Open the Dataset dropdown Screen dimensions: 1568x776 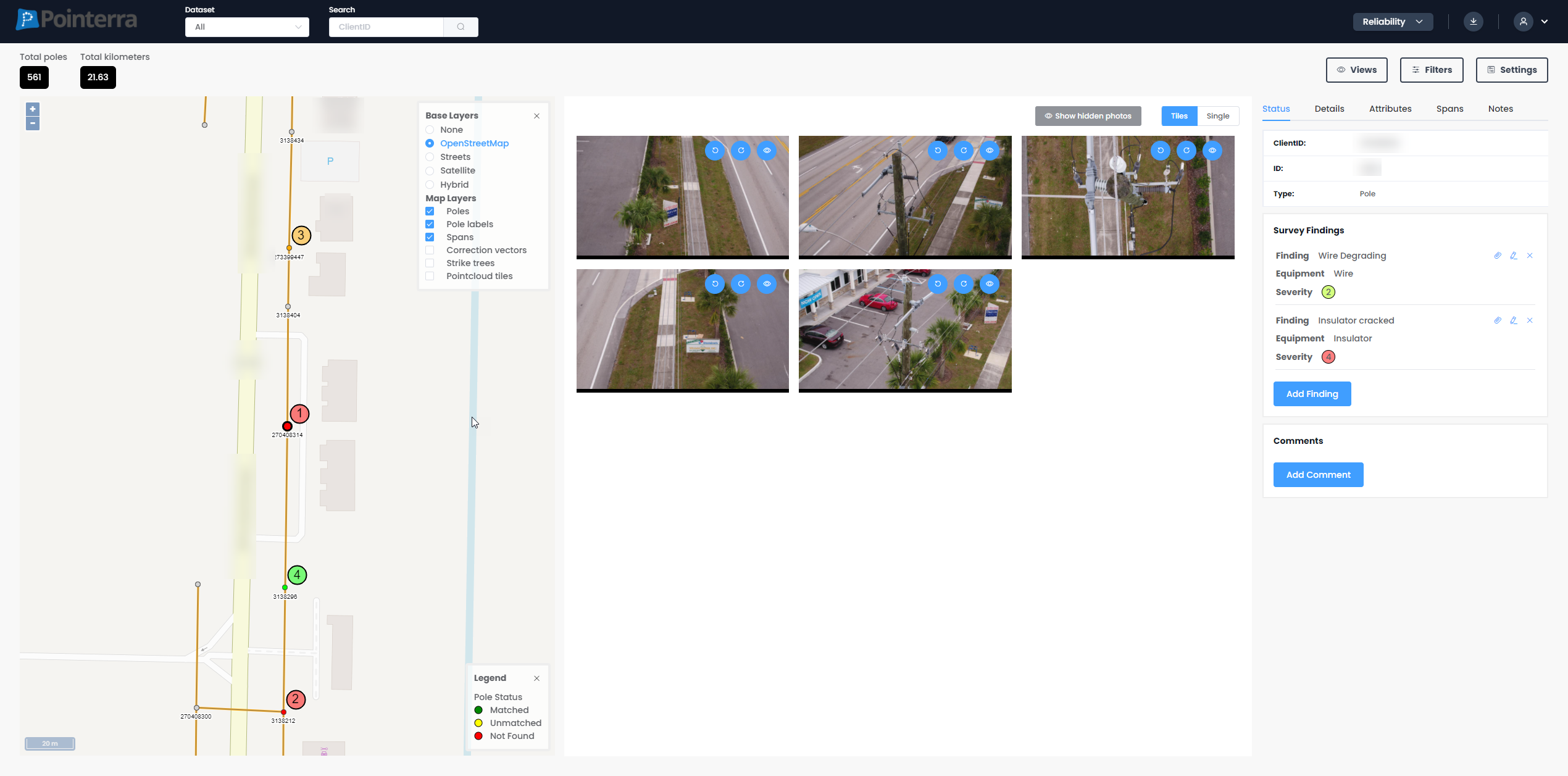coord(247,27)
